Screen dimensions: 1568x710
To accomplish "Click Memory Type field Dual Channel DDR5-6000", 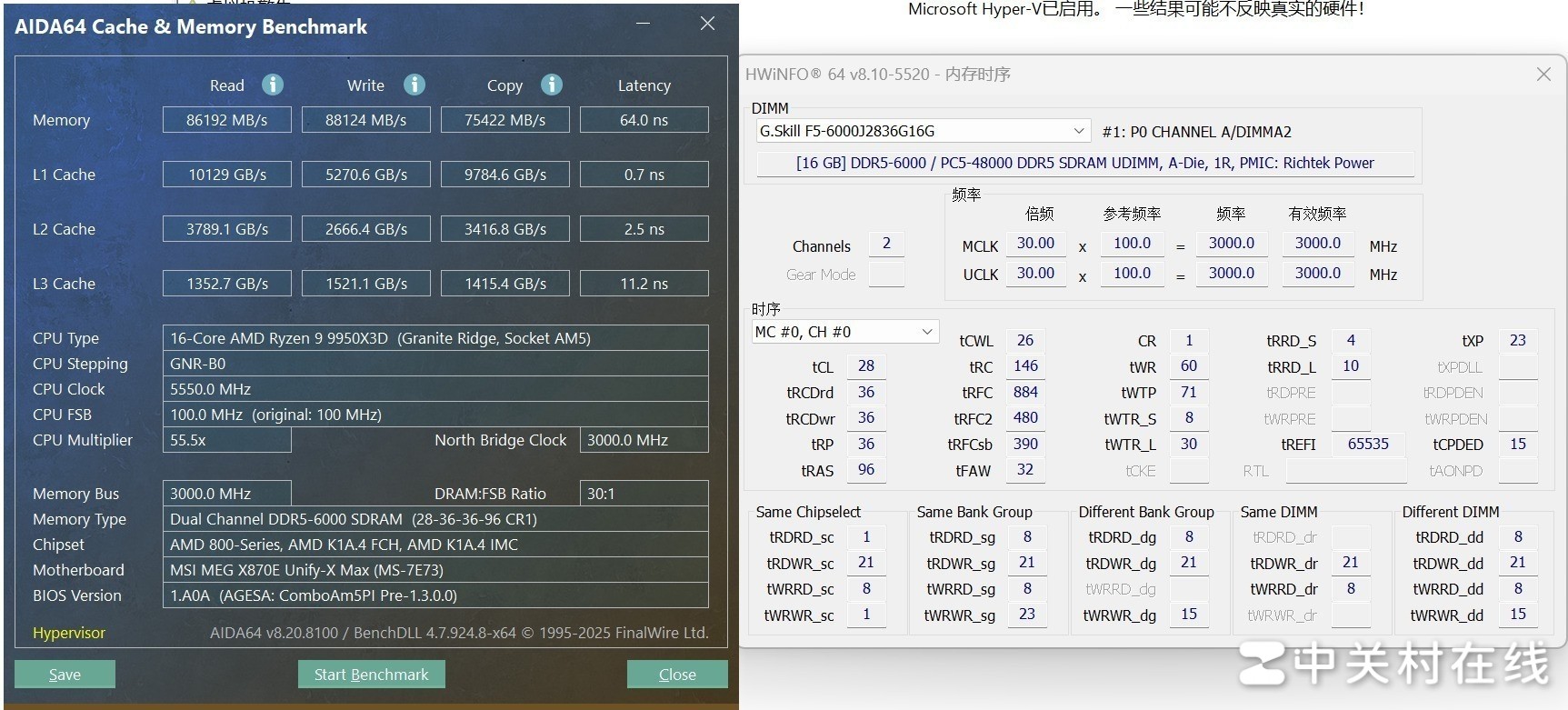I will (x=435, y=519).
